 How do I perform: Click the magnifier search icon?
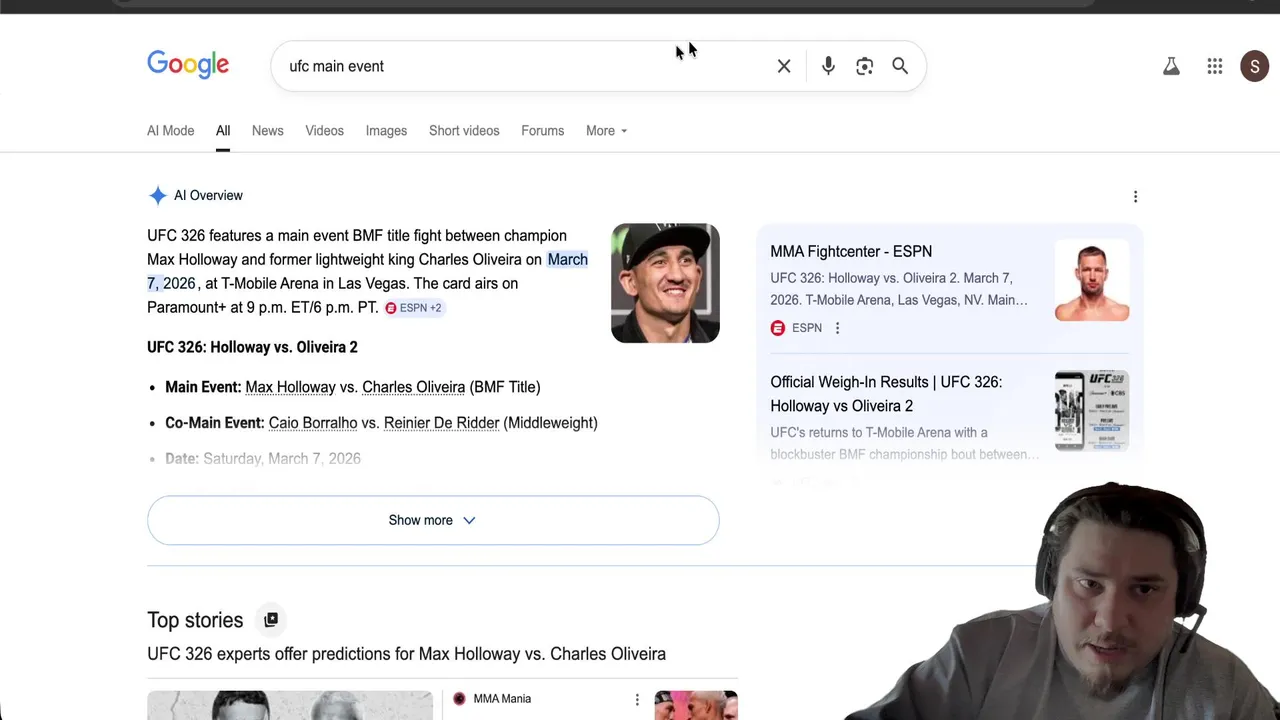click(x=900, y=66)
